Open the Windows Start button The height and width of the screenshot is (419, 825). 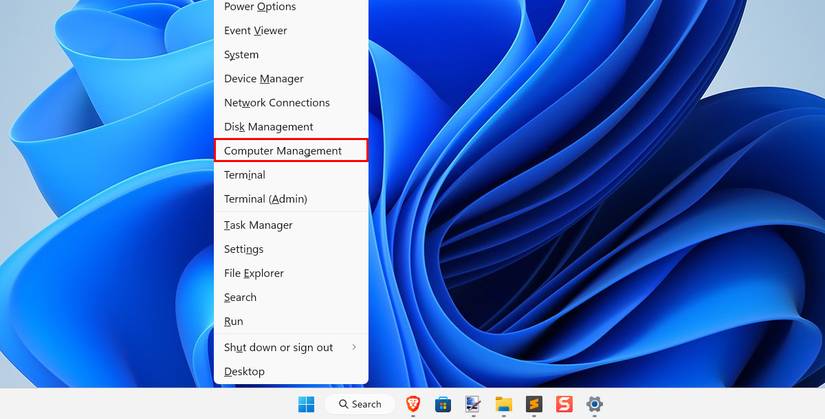tap(306, 404)
